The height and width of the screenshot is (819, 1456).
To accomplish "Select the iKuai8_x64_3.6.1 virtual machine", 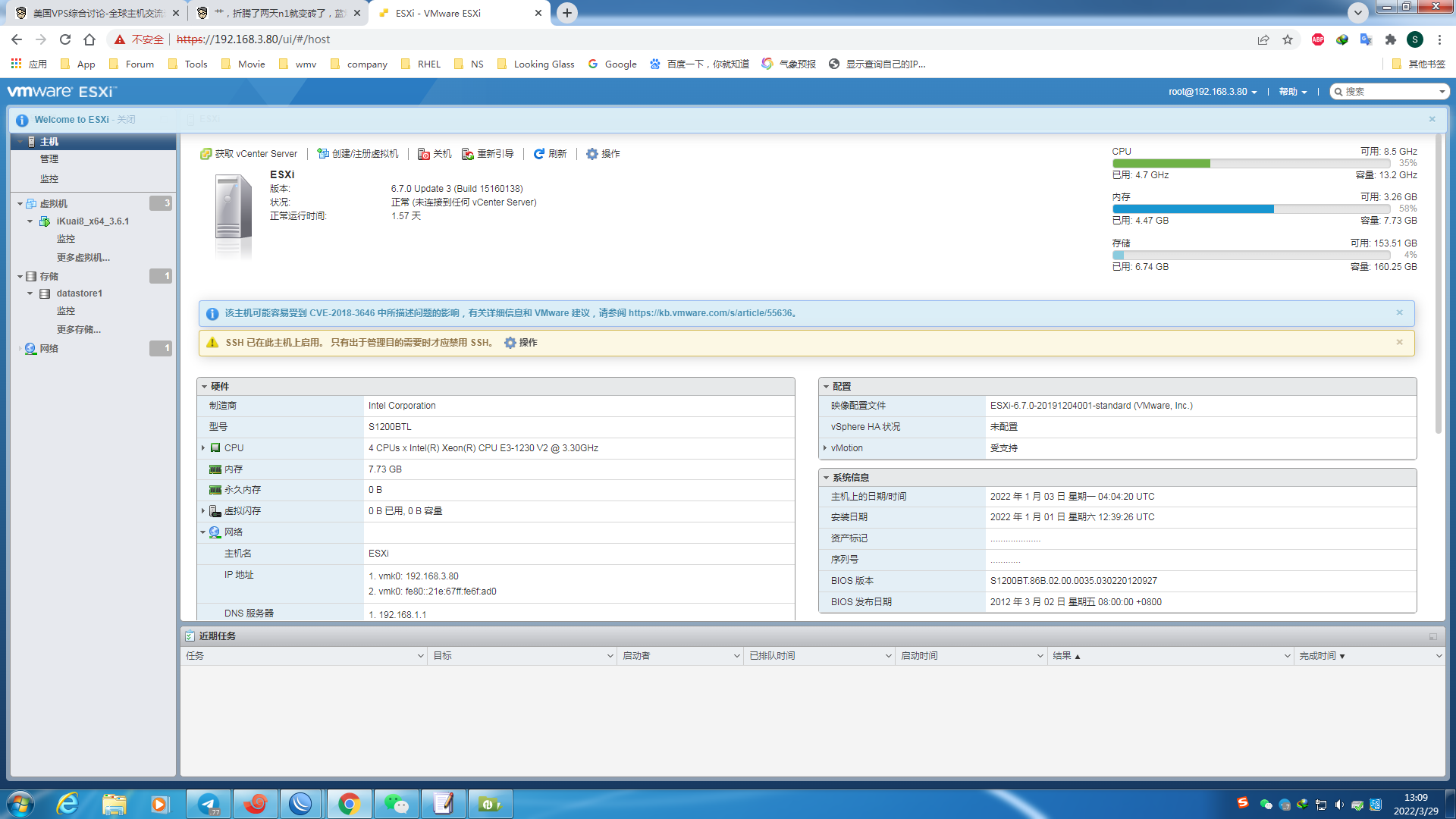I will coord(93,221).
